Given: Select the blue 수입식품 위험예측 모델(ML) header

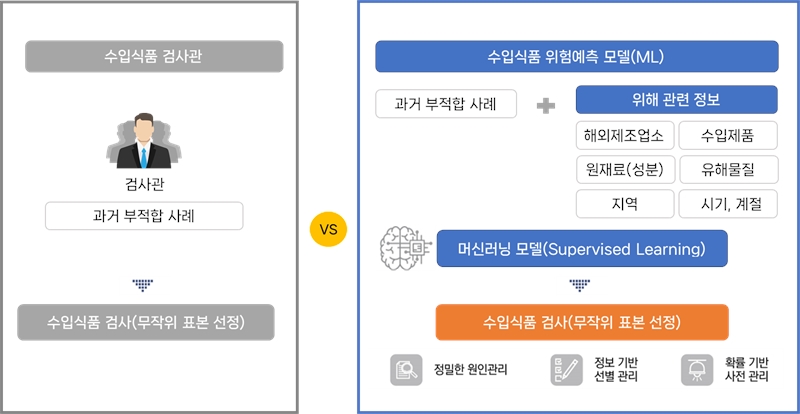Looking at the screenshot, I should (577, 56).
